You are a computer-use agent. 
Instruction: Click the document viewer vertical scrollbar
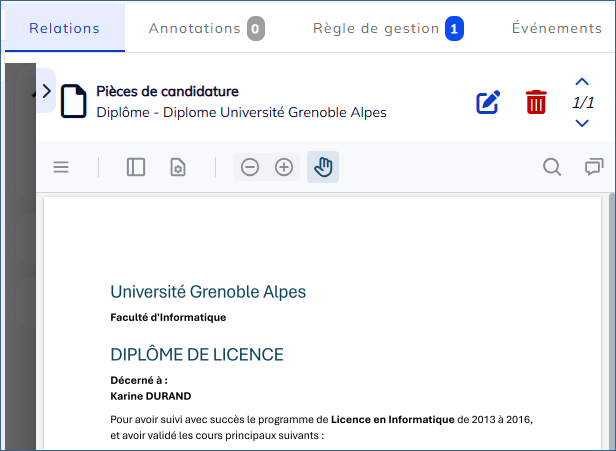611,321
